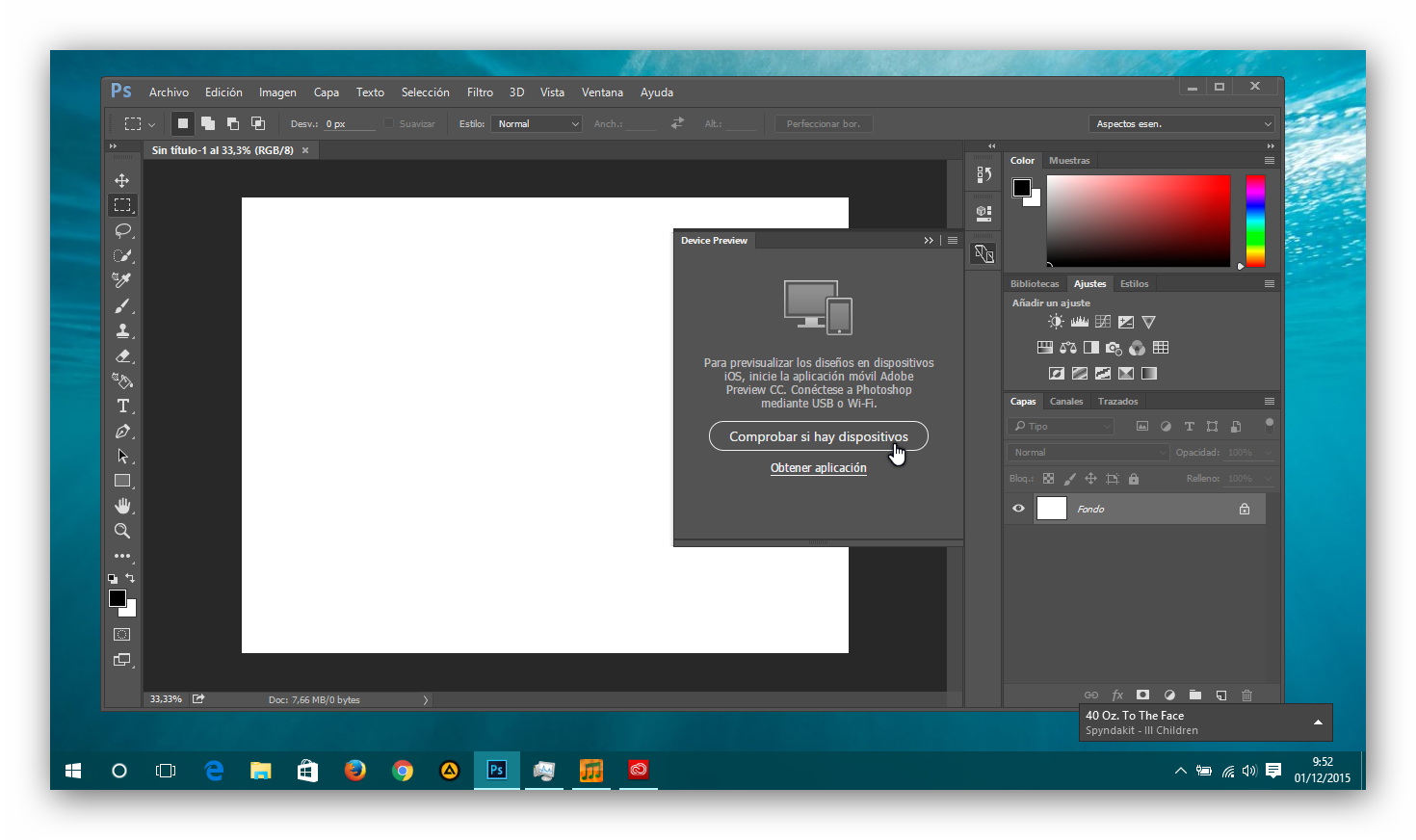Open the Opacidad value dropdown

1269,453
